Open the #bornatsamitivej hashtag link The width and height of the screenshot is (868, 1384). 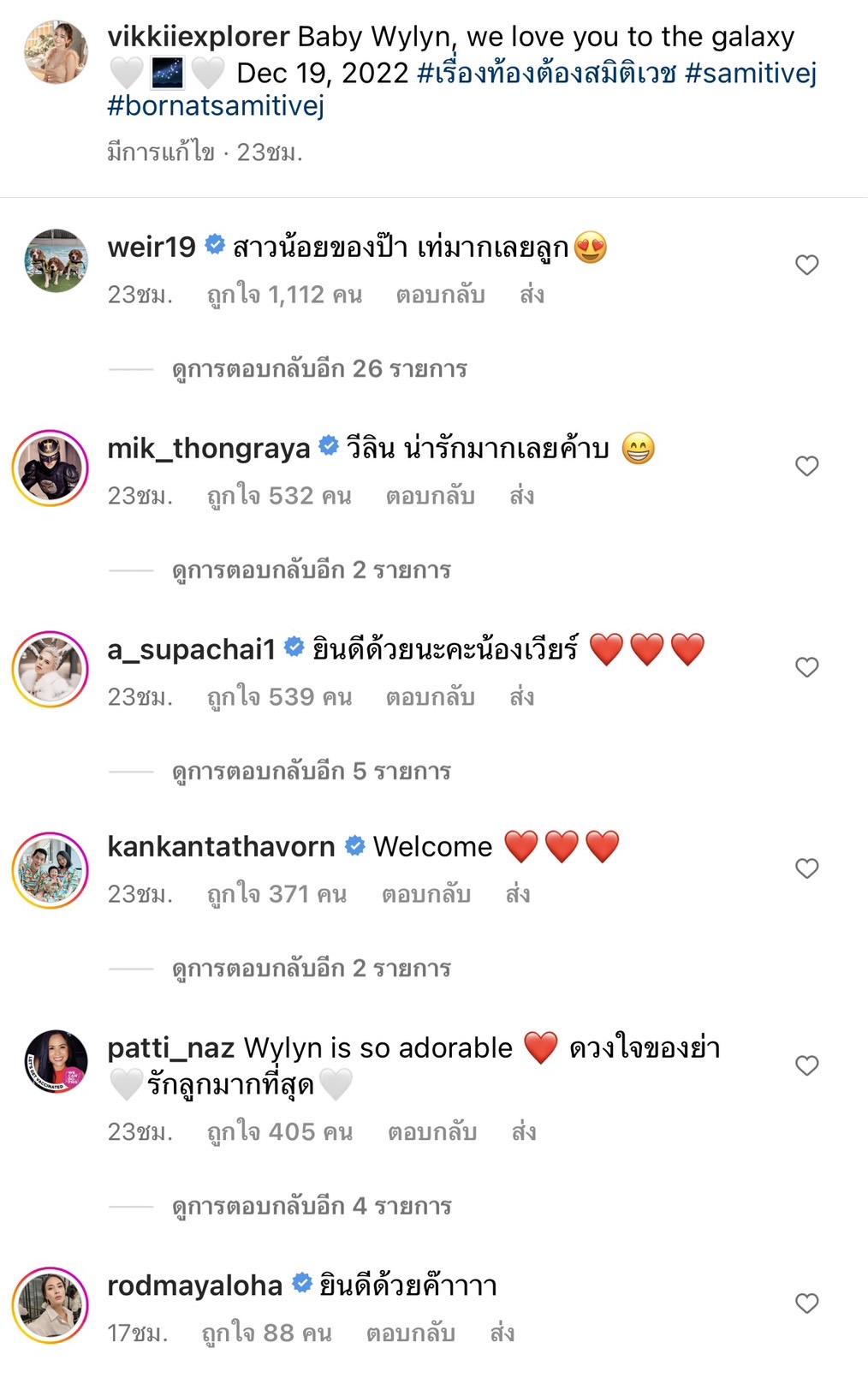point(216,107)
